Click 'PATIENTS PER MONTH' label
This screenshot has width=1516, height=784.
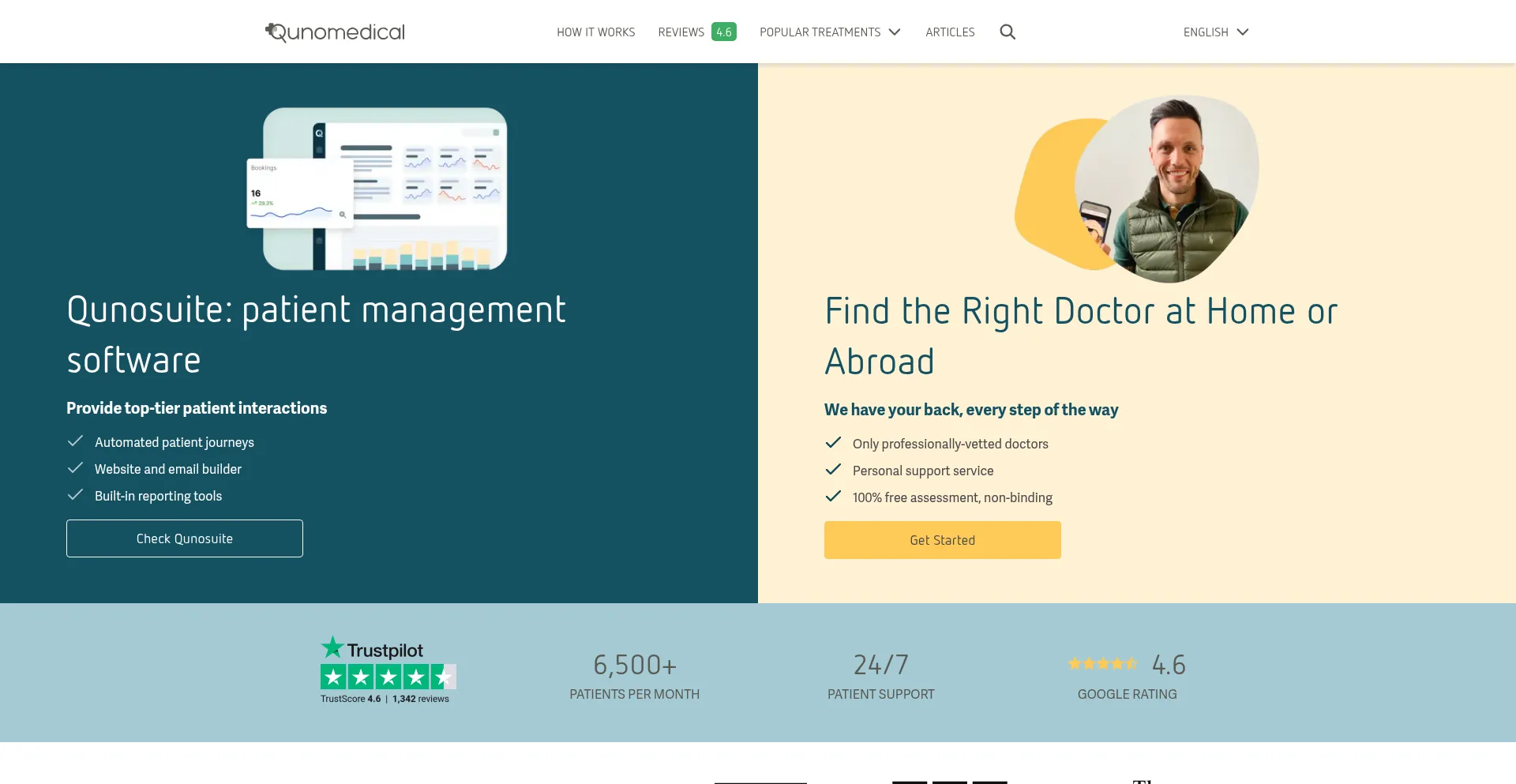pos(635,694)
